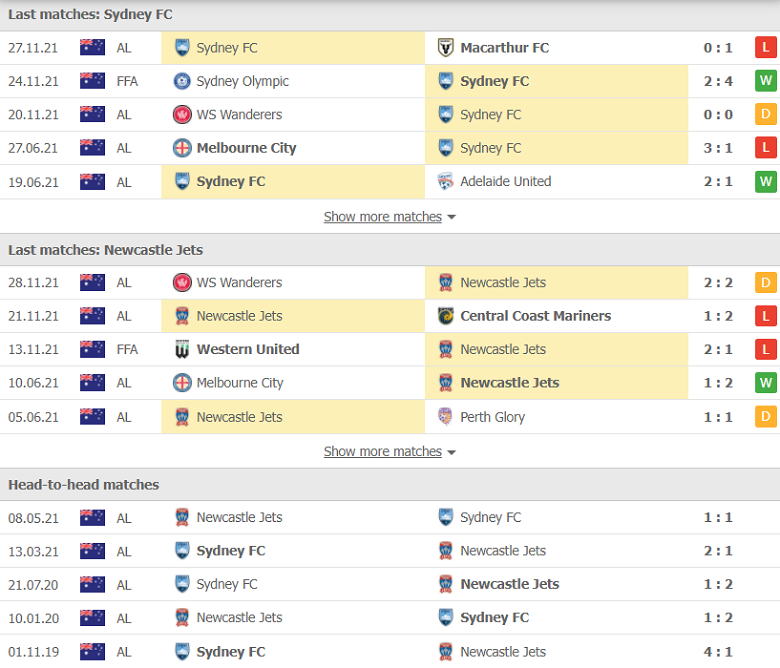Click the orange D badge for Perth Glory match

(766, 416)
